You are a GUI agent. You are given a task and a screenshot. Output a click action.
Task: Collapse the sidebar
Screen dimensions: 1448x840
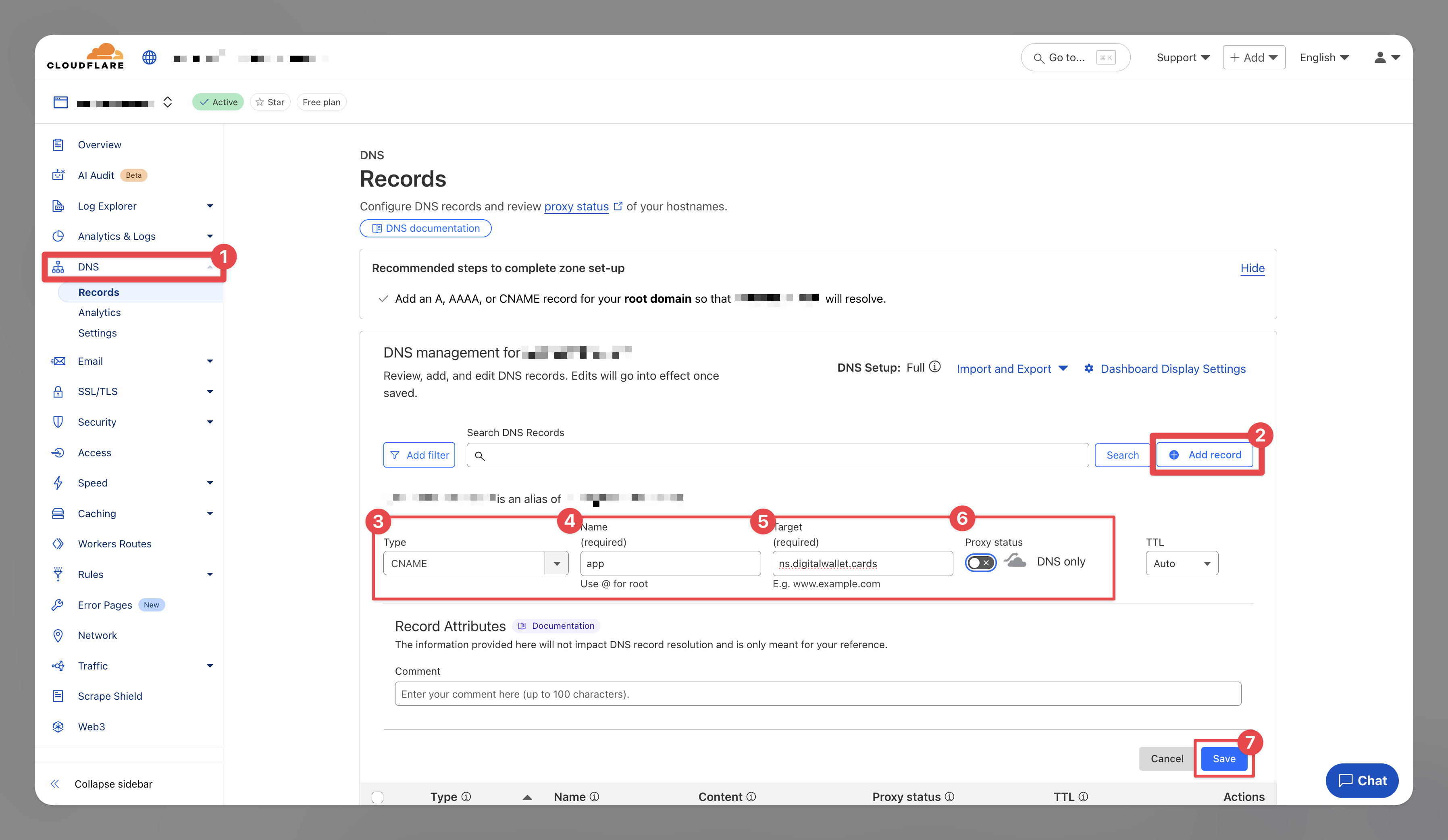pyautogui.click(x=102, y=784)
